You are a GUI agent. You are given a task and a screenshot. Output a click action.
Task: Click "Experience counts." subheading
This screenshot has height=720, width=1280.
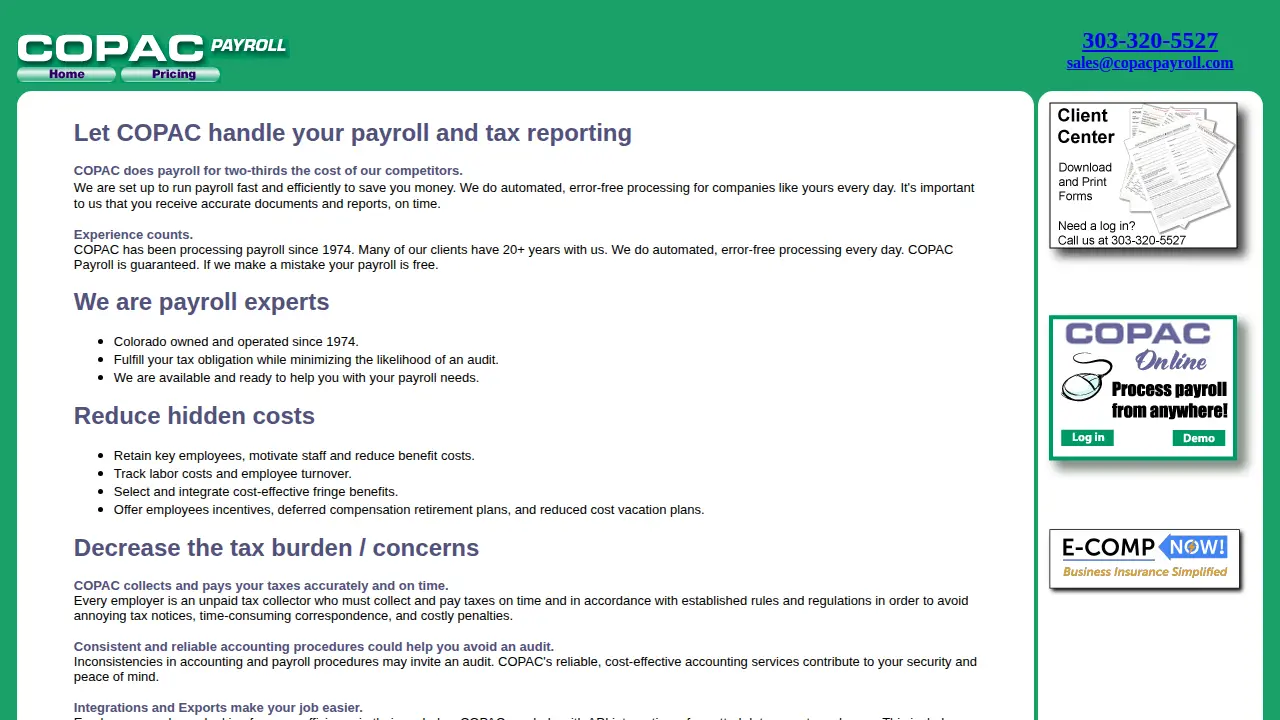[134, 235]
